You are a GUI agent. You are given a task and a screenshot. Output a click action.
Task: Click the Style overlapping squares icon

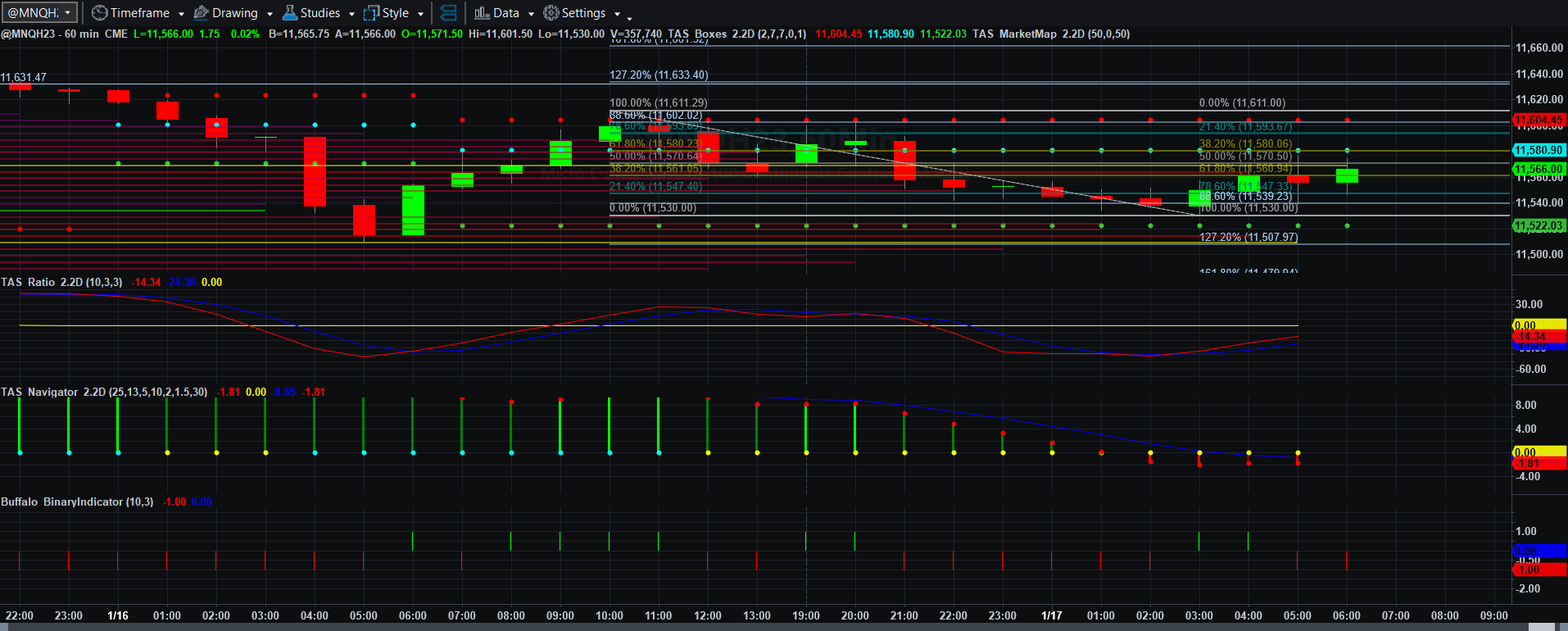(371, 13)
